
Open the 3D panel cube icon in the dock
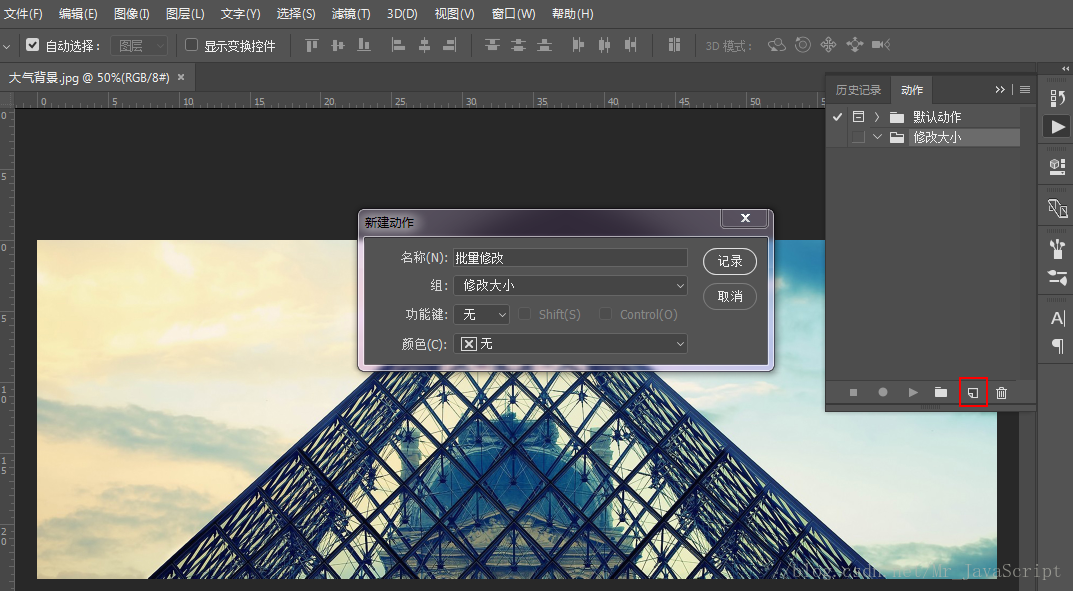point(1057,166)
